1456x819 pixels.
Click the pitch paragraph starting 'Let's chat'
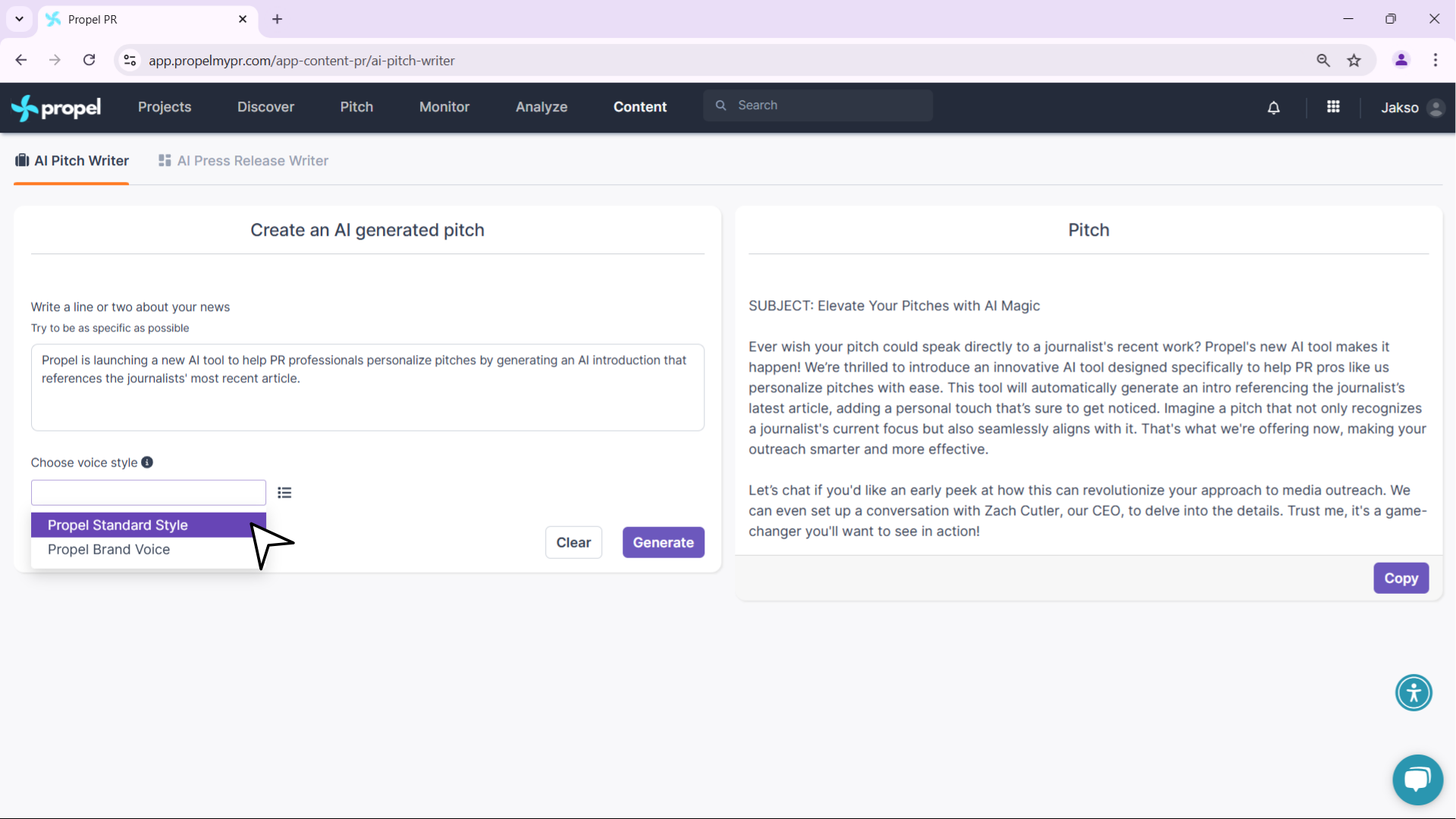[1088, 510]
